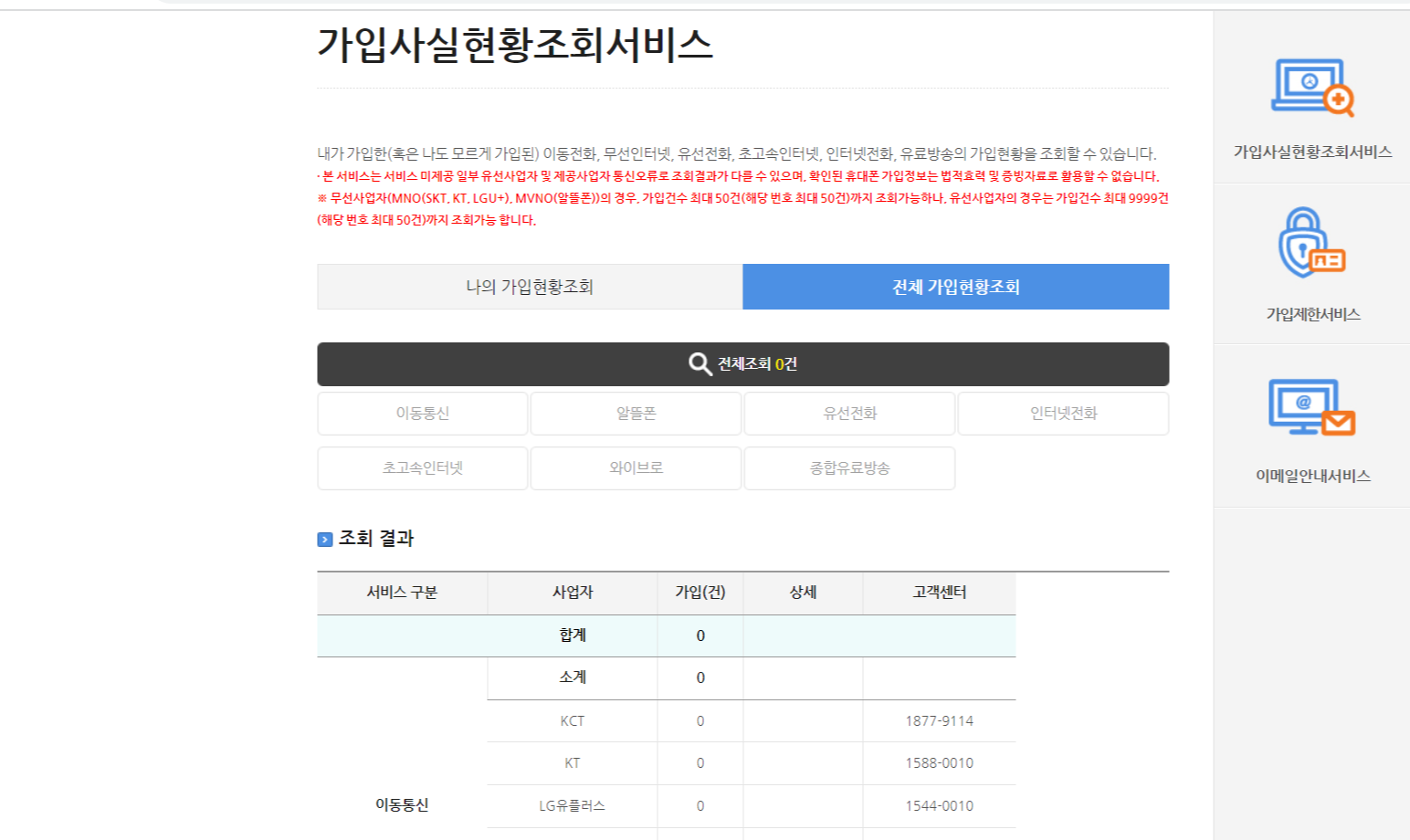Switch to 전체 가입현황조회 tab
Image resolution: width=1410 pixels, height=840 pixels.
tap(956, 287)
